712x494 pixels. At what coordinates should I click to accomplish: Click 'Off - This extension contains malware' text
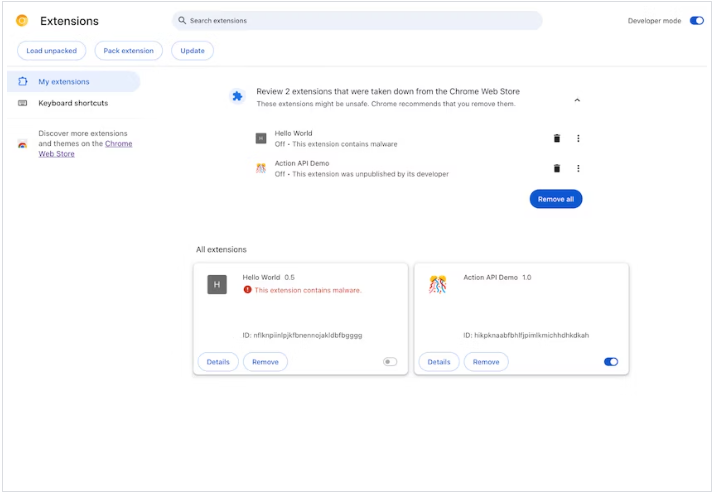[x=336, y=144]
